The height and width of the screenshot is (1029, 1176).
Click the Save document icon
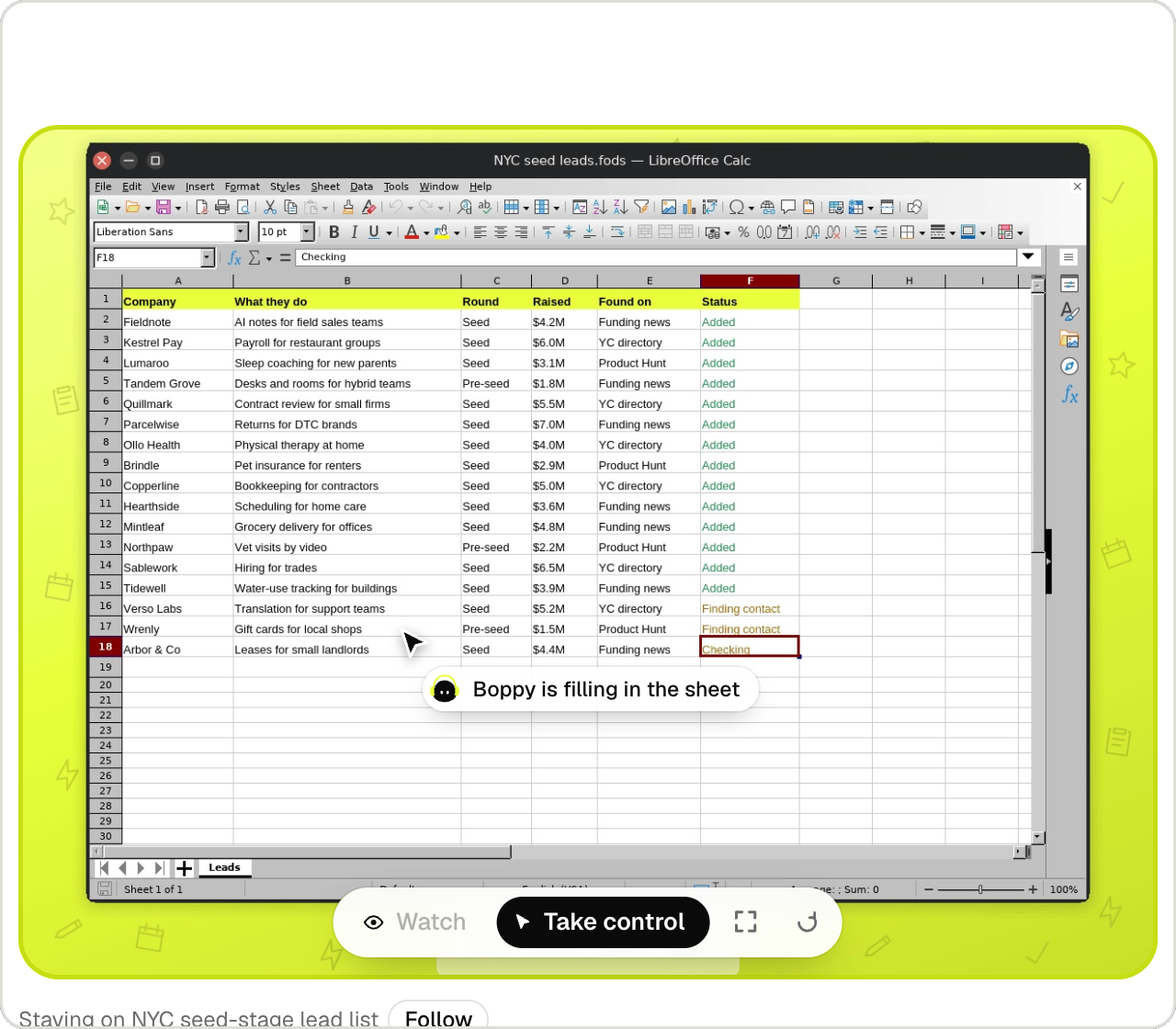164,208
